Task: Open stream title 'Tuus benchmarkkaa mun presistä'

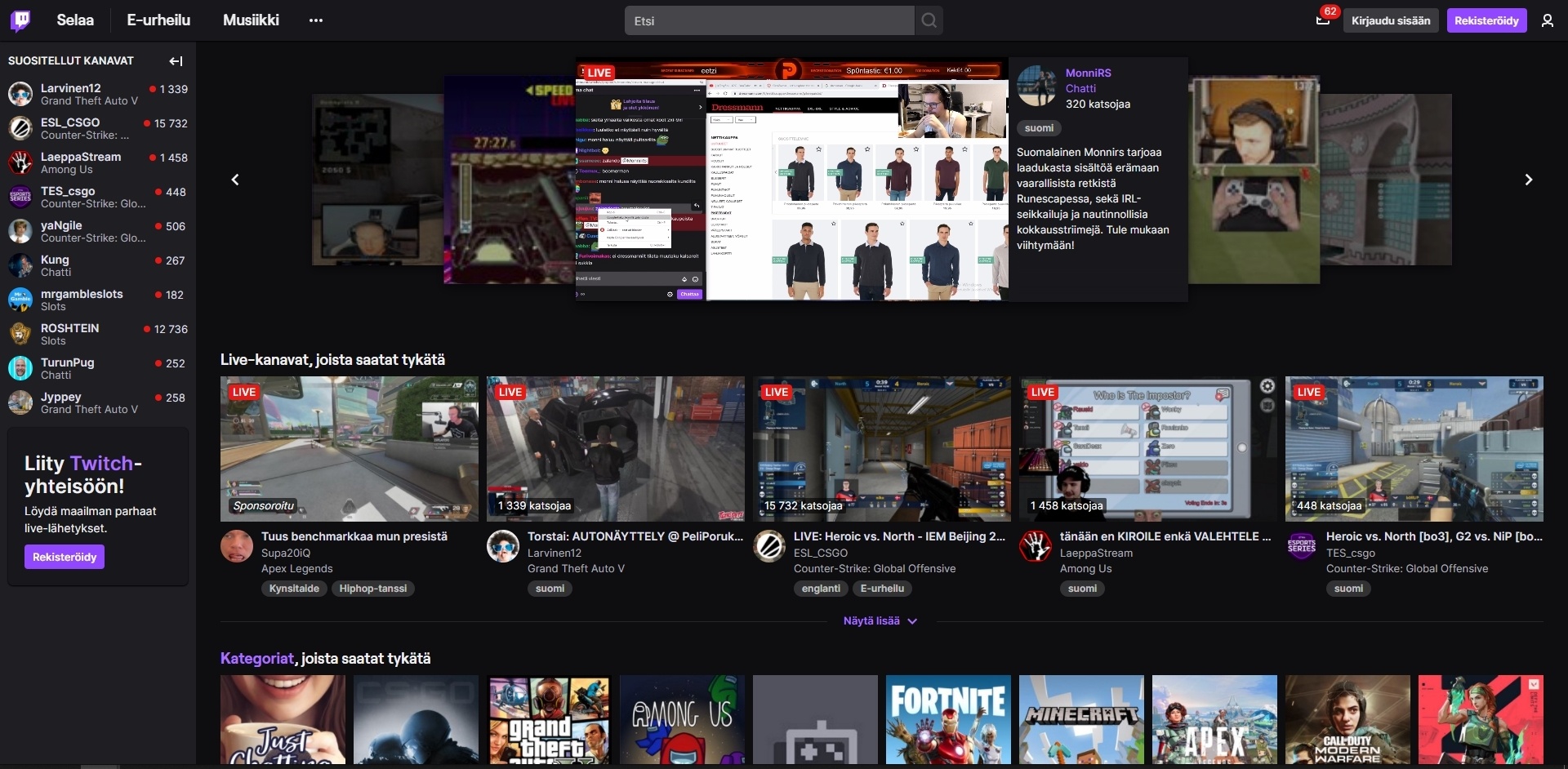Action: tap(354, 536)
